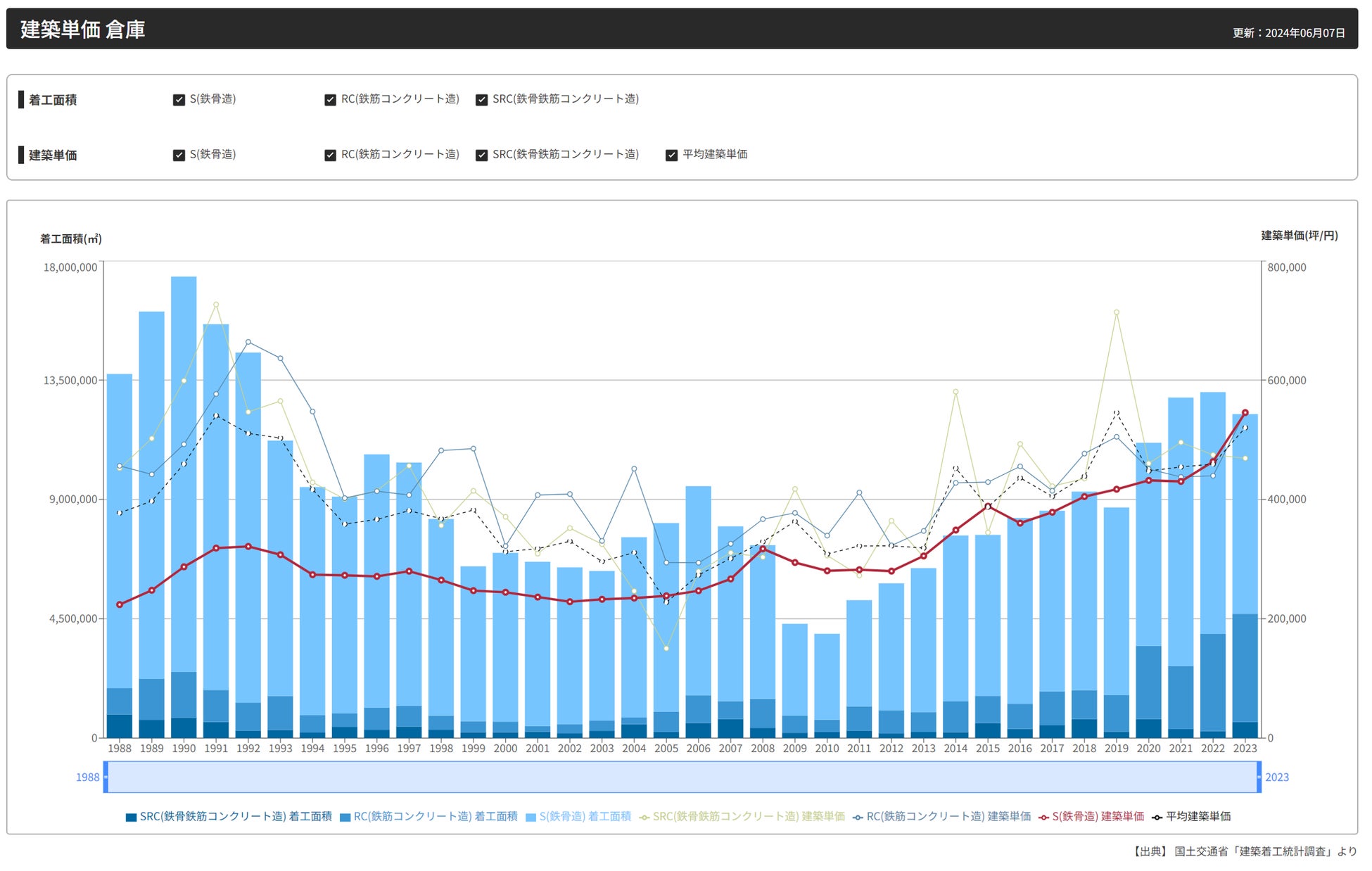Click right range slider handle at 2023

click(1259, 777)
